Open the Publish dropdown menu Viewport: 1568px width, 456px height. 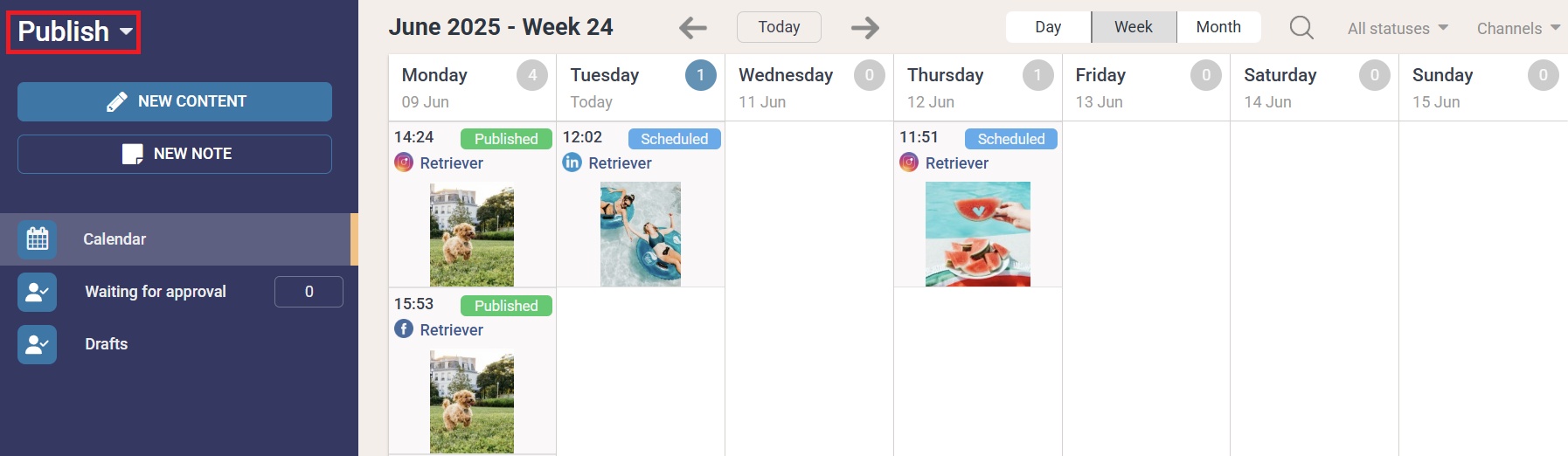74,32
